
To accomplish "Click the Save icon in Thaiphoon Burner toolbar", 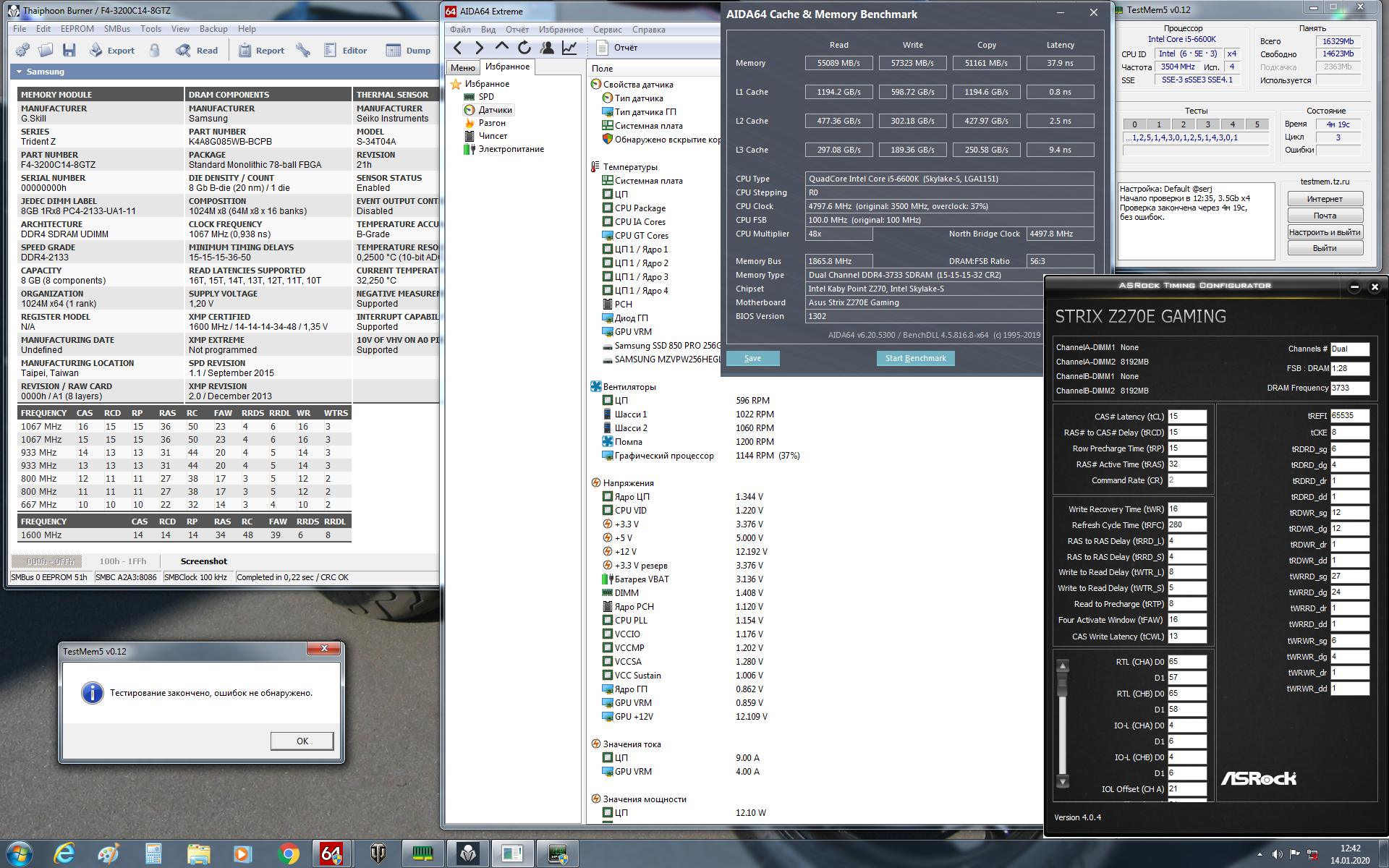I will (x=69, y=50).
